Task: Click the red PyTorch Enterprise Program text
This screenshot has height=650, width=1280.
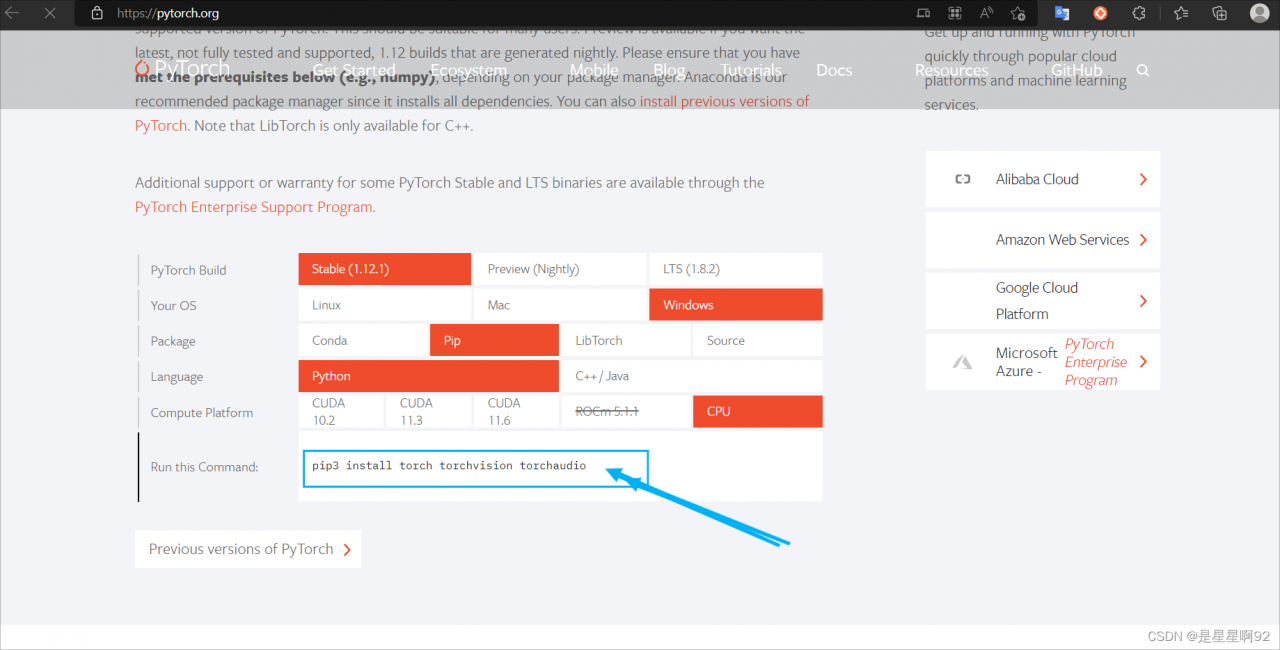Action: 1096,362
